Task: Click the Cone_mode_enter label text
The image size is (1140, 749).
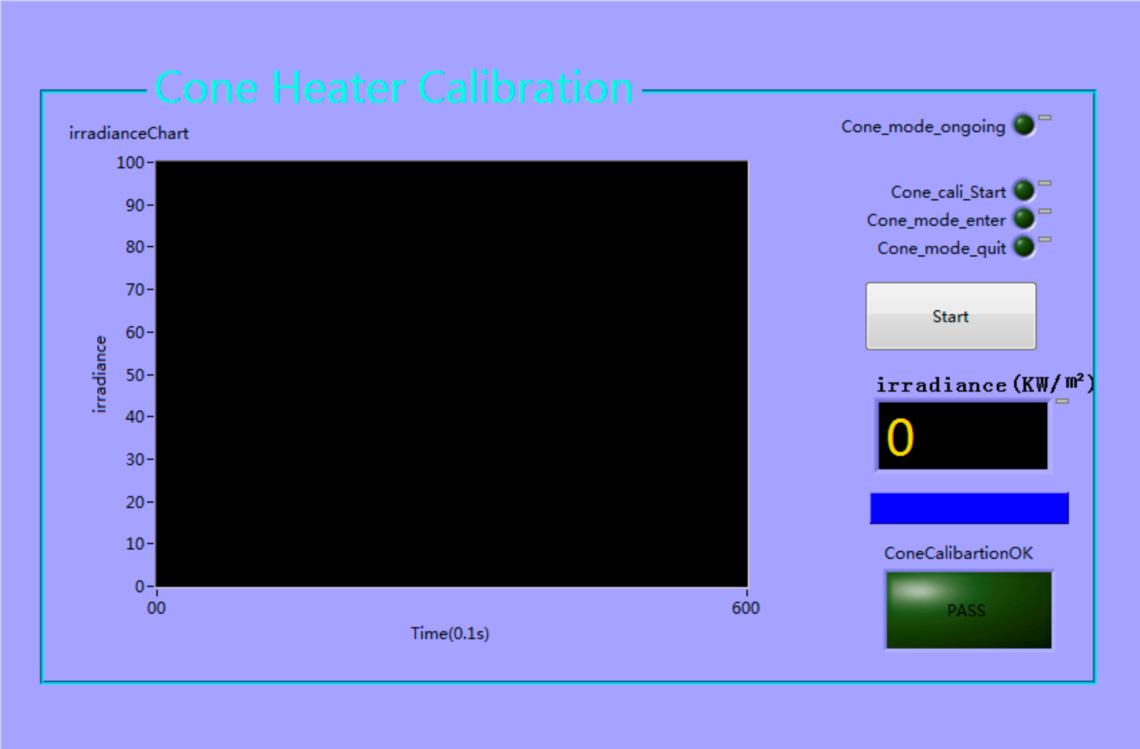Action: (x=936, y=220)
